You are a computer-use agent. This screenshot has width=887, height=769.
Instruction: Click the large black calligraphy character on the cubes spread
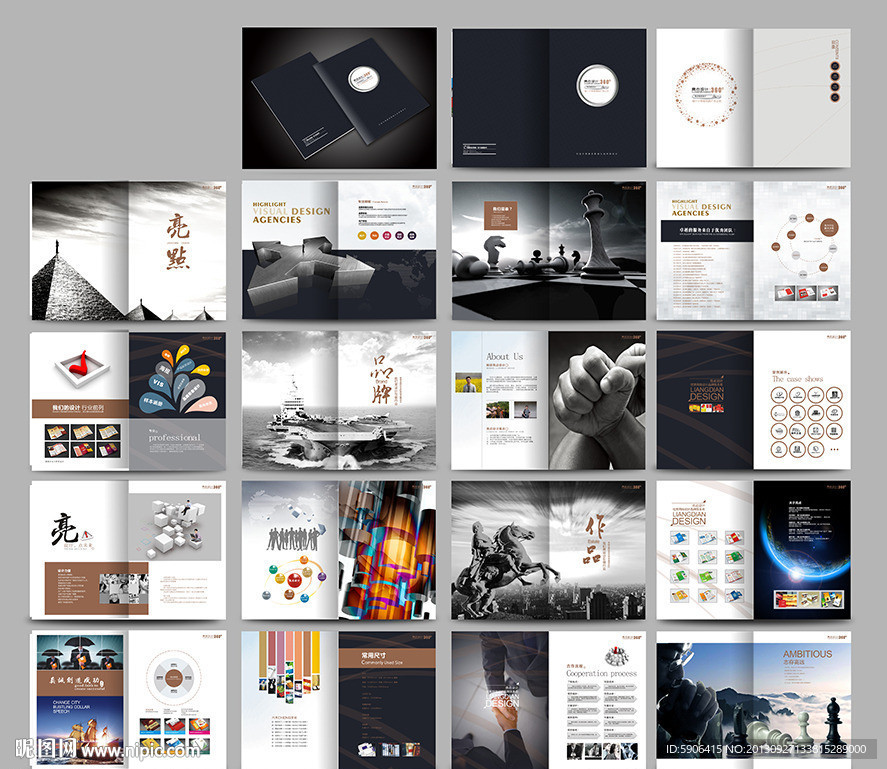[x=64, y=530]
